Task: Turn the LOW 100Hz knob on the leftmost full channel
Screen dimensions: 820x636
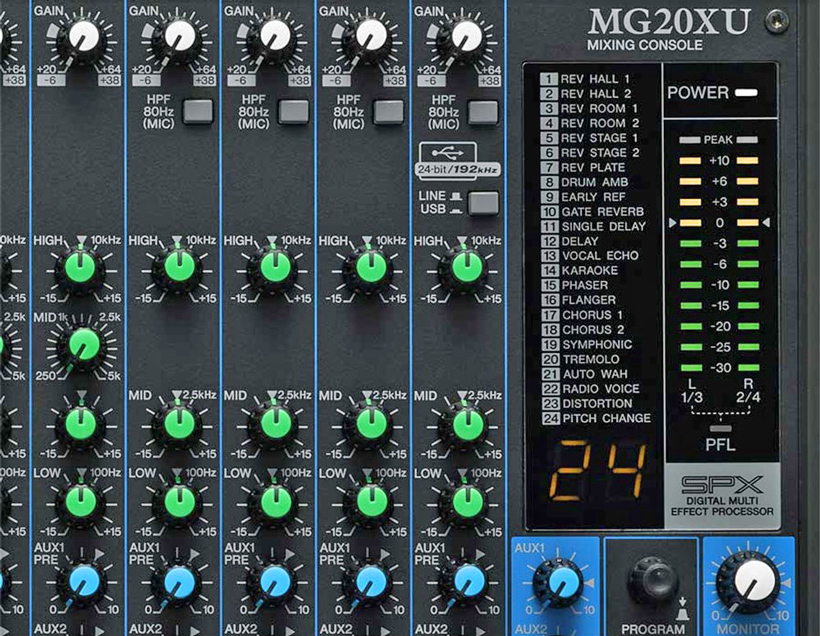Action: click(x=80, y=502)
